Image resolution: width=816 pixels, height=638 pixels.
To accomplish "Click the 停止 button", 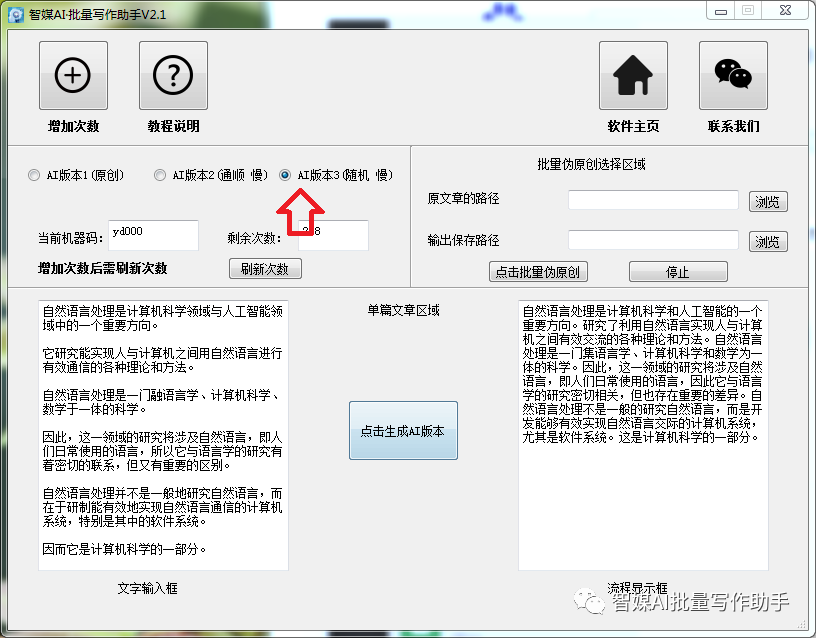I will pyautogui.click(x=678, y=272).
